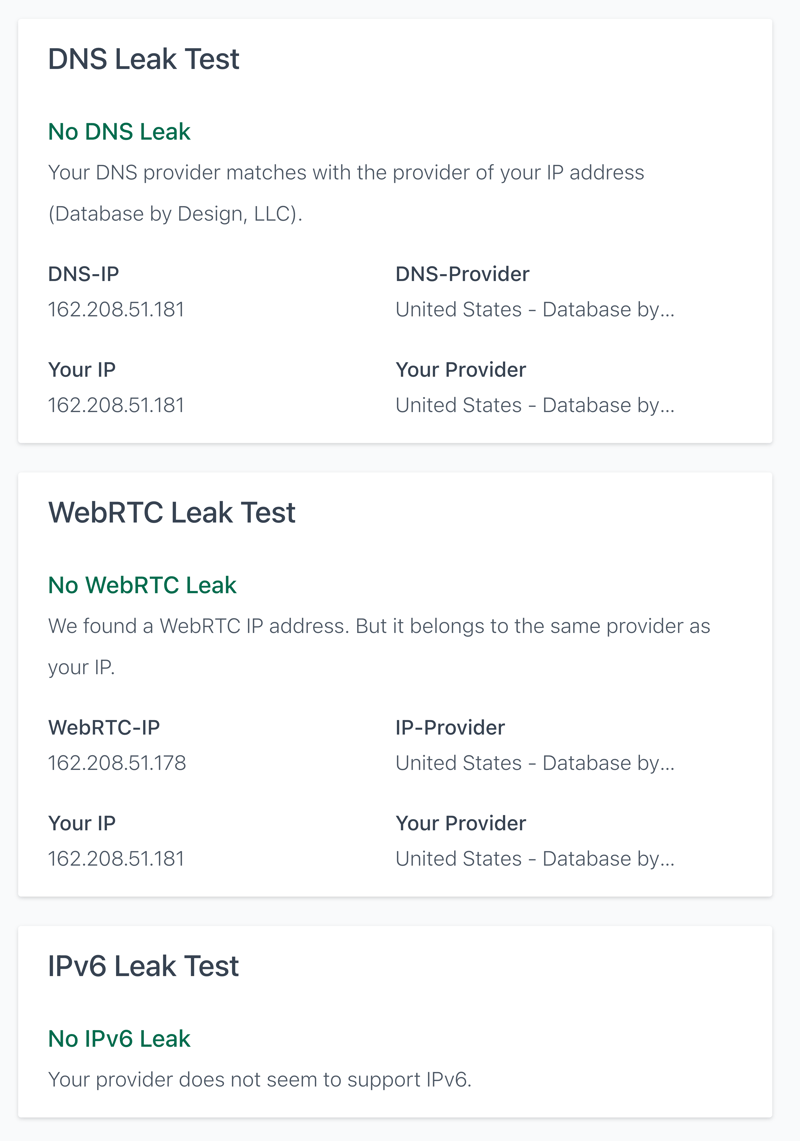Click the IPv6 Leak Test heading

coord(144,966)
